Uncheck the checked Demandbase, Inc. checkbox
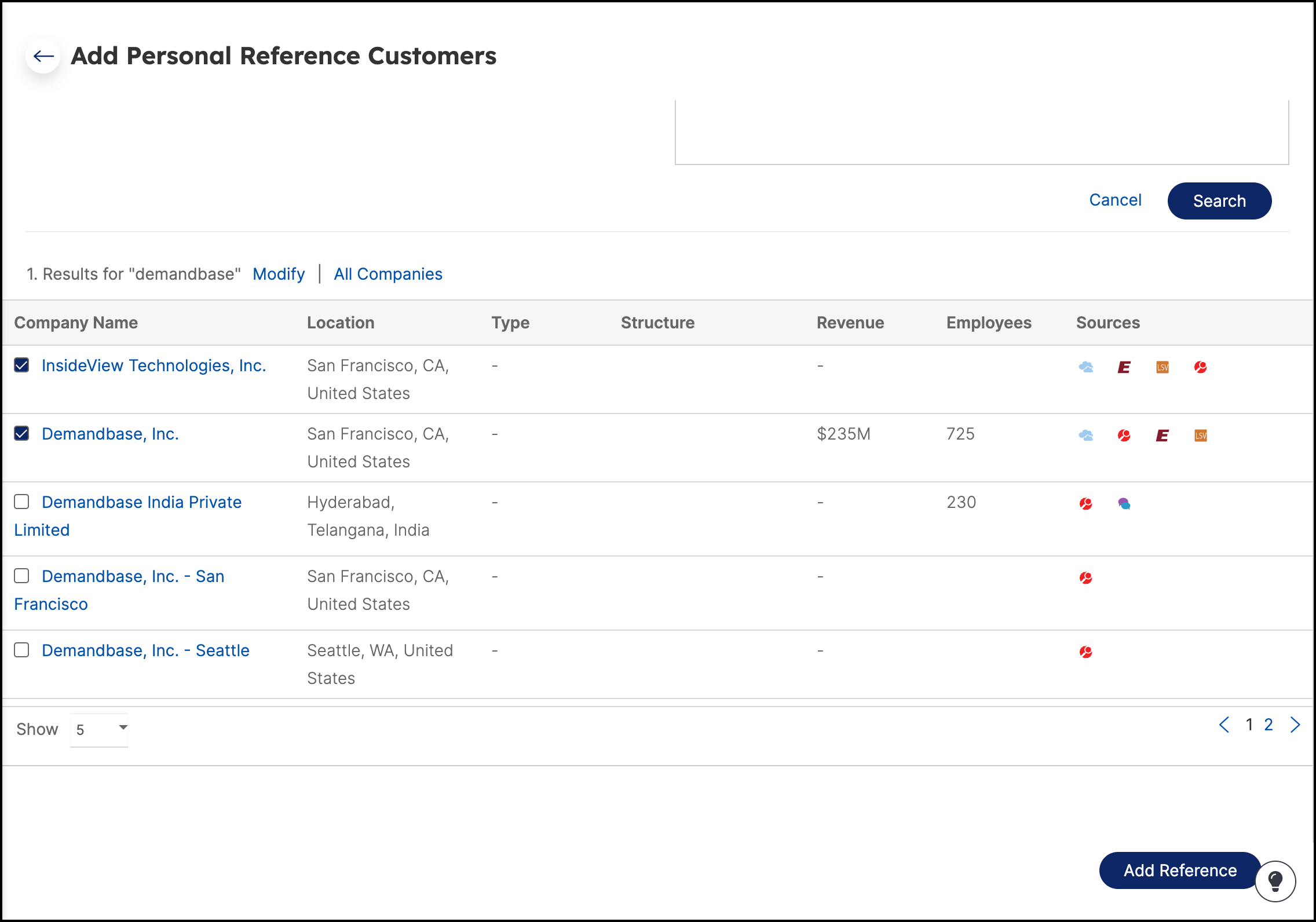 pyautogui.click(x=21, y=433)
